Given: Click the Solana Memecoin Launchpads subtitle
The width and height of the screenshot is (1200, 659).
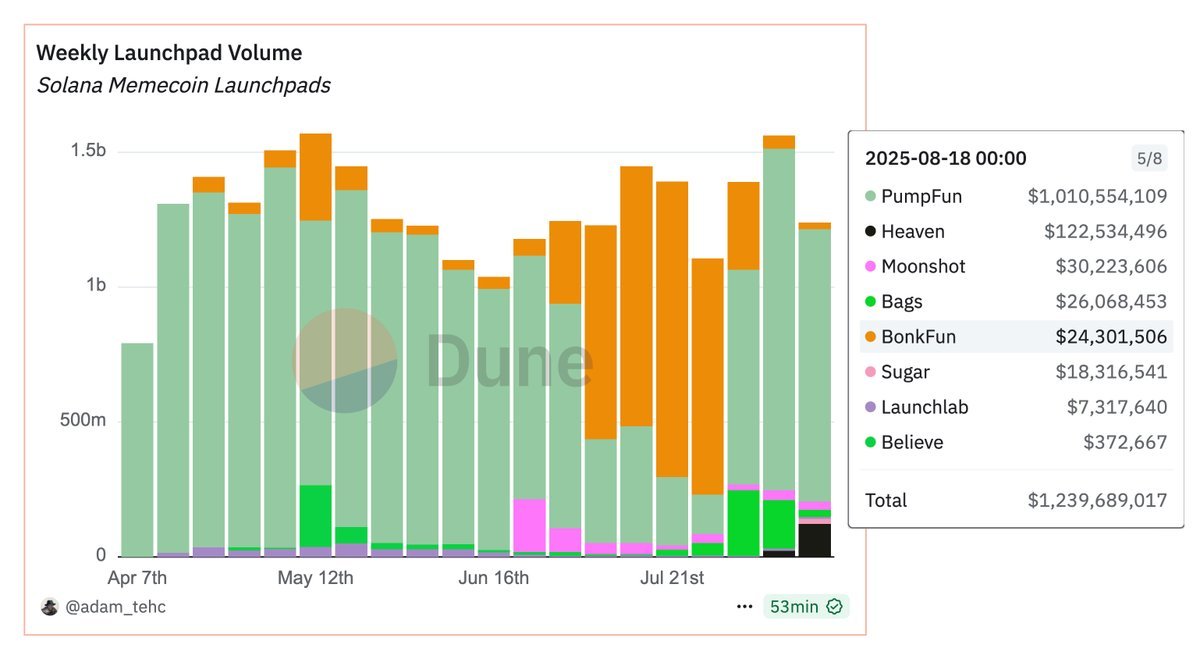Looking at the screenshot, I should click(x=183, y=85).
